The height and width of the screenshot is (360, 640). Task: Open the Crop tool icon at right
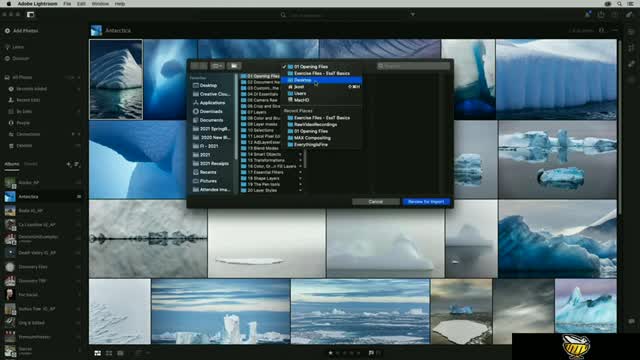point(631,48)
